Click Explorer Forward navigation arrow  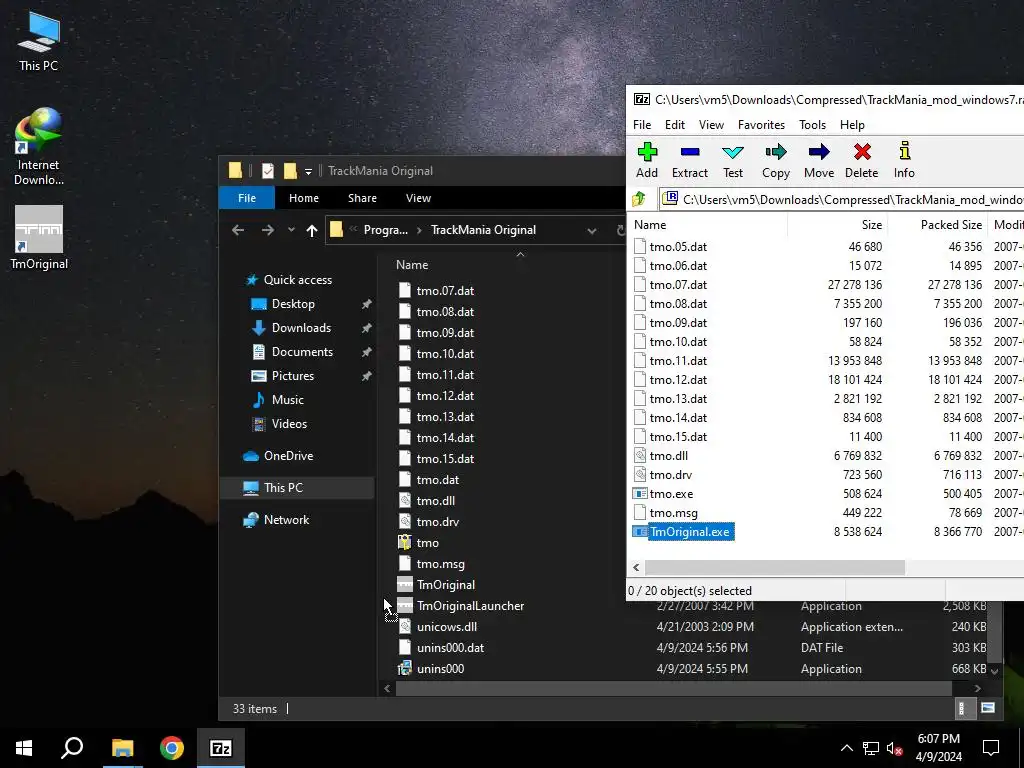pos(268,230)
